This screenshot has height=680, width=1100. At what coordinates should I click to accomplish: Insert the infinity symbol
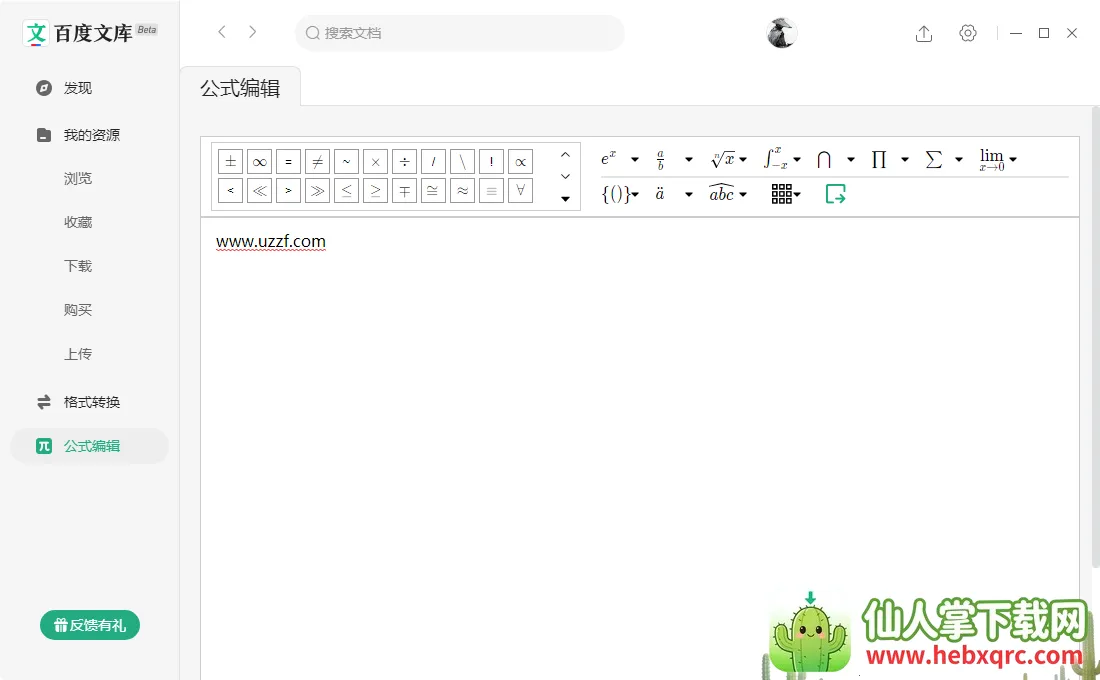[259, 161]
